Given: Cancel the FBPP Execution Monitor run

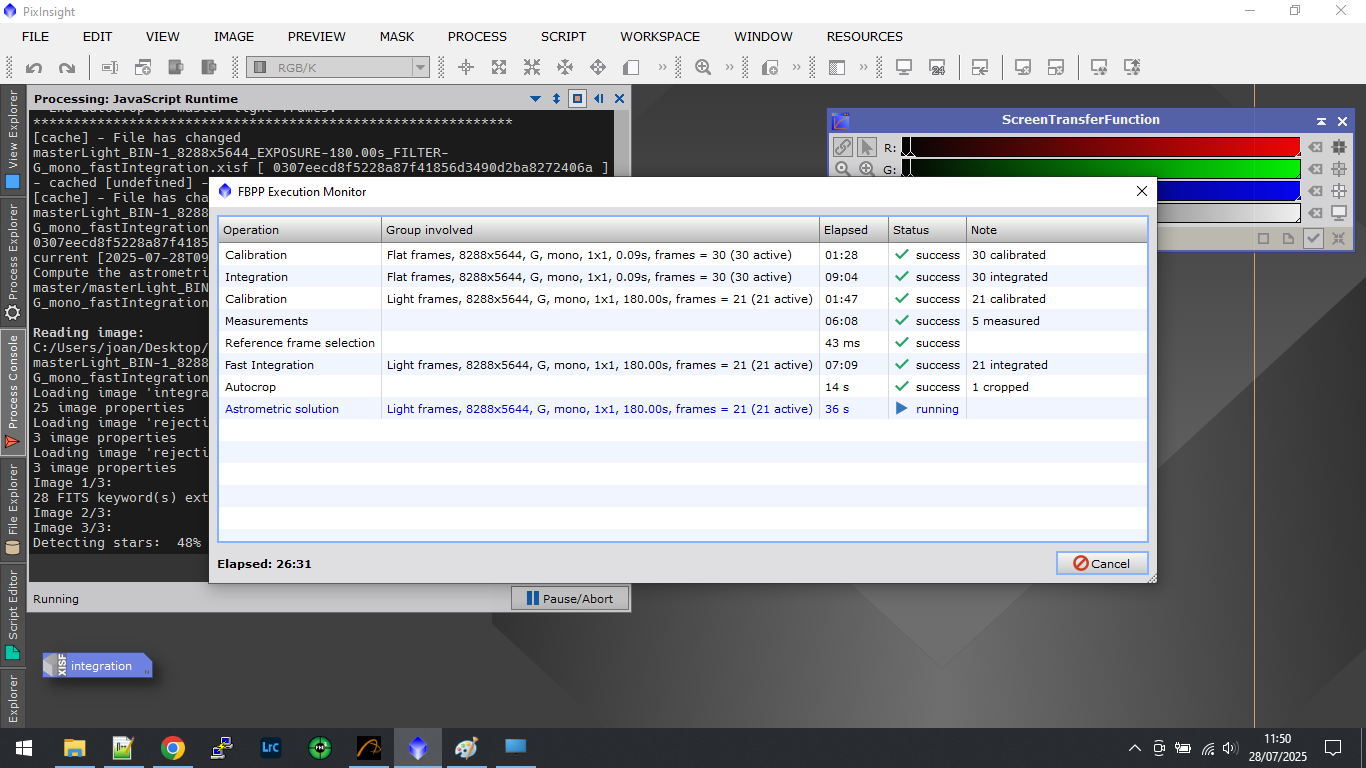Looking at the screenshot, I should tap(1102, 563).
